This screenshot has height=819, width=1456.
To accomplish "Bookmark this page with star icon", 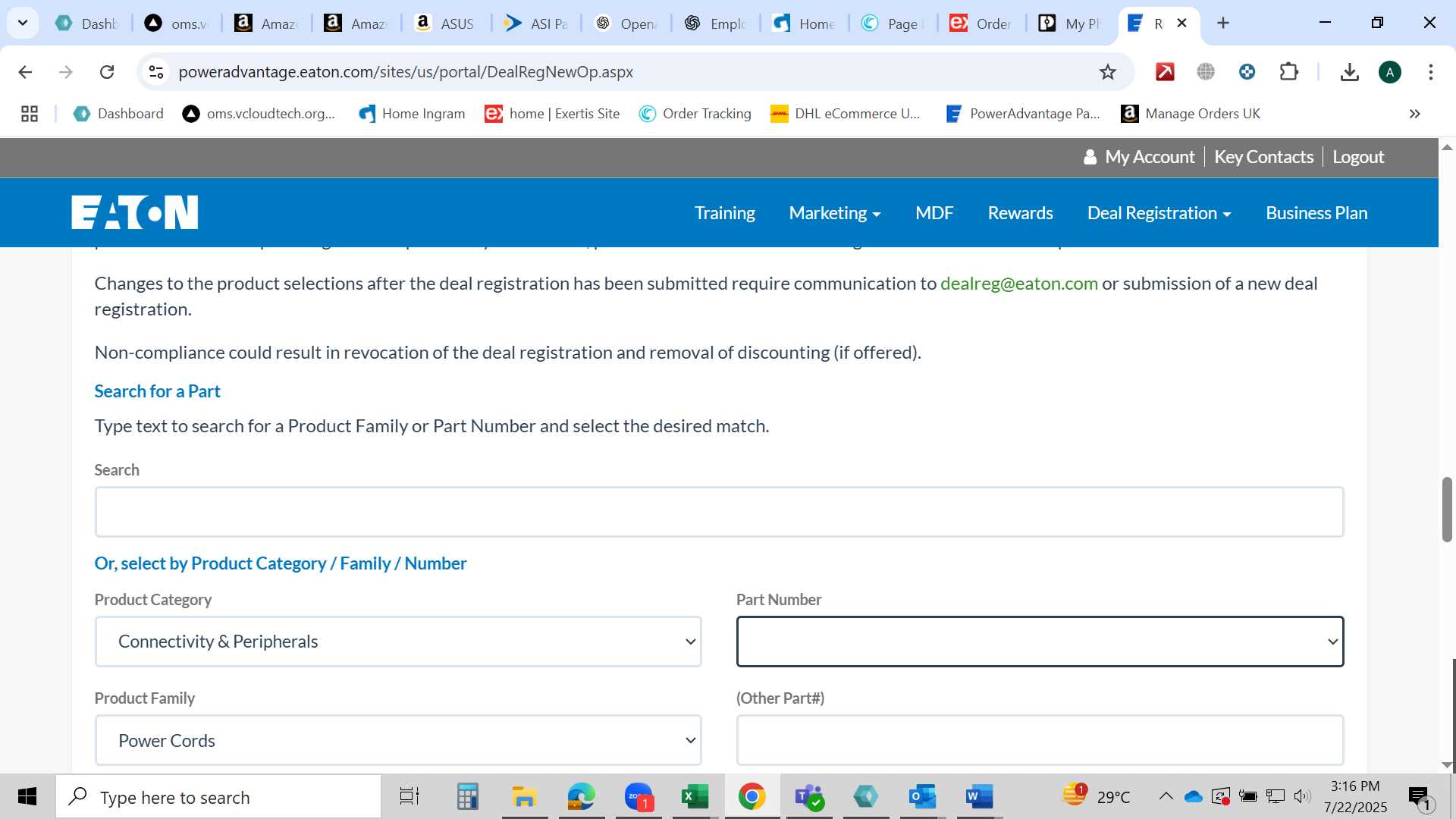I will coord(1108,72).
